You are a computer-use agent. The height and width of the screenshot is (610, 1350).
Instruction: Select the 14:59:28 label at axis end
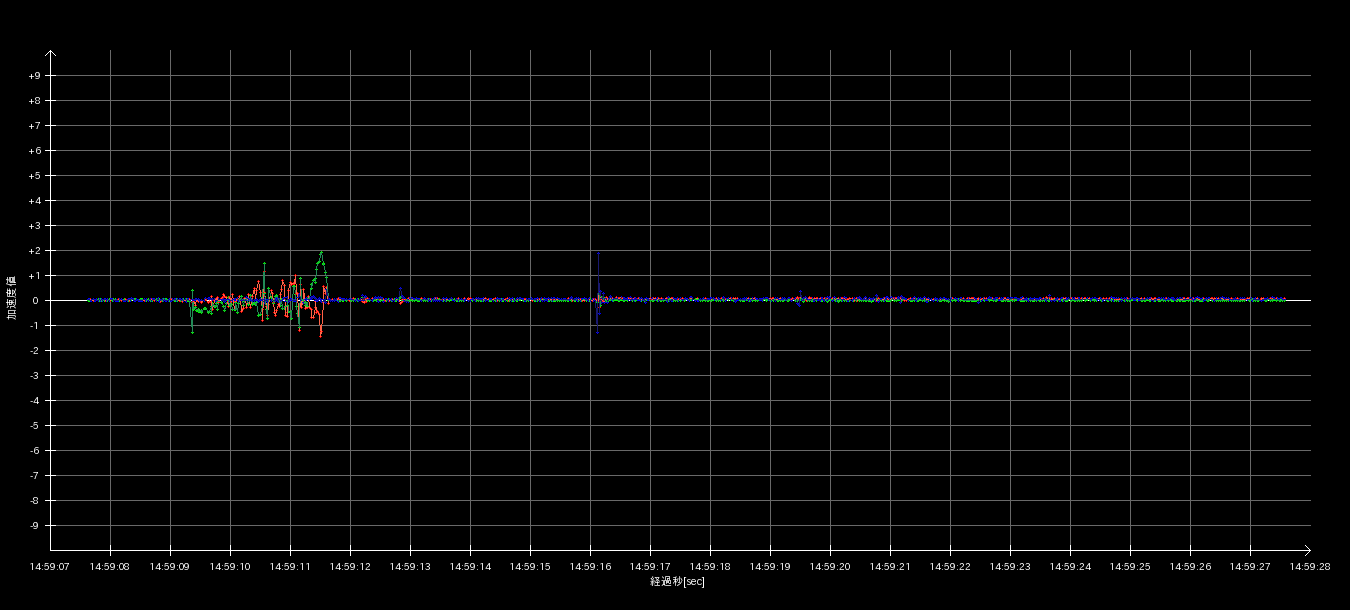(1310, 566)
